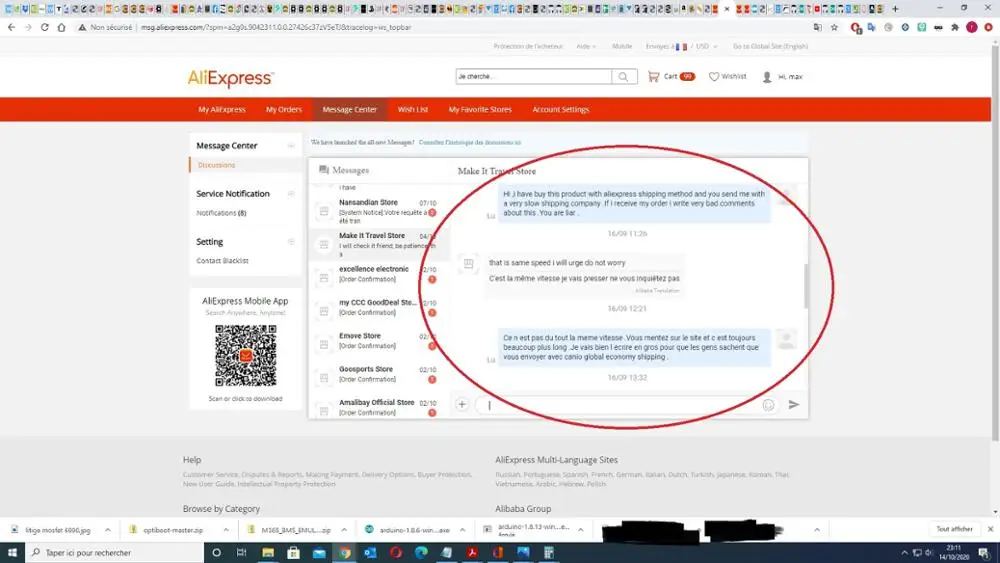
Task: Open the Emove Store conversation
Action: click(x=378, y=344)
